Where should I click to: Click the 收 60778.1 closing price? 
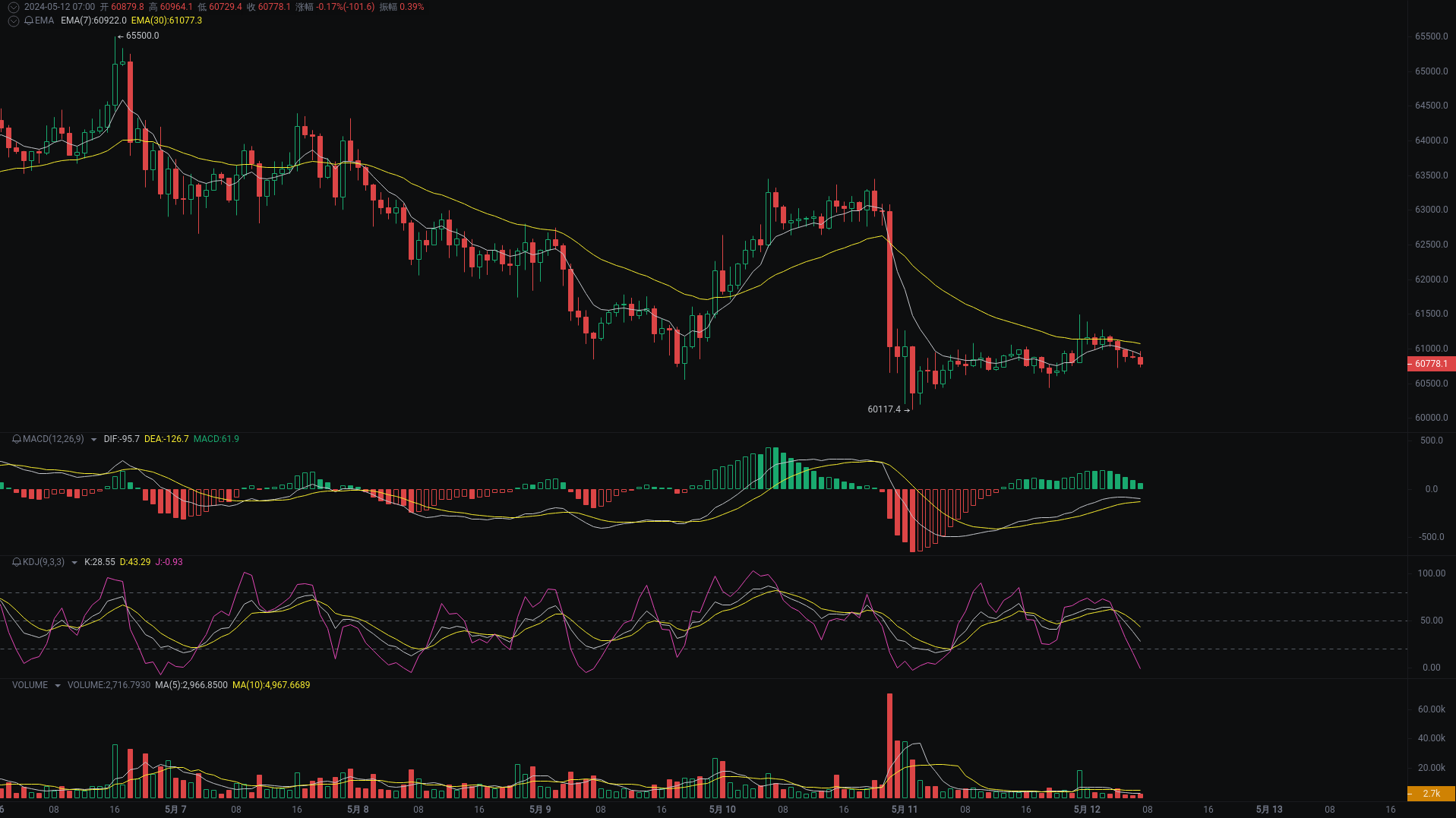[269, 7]
